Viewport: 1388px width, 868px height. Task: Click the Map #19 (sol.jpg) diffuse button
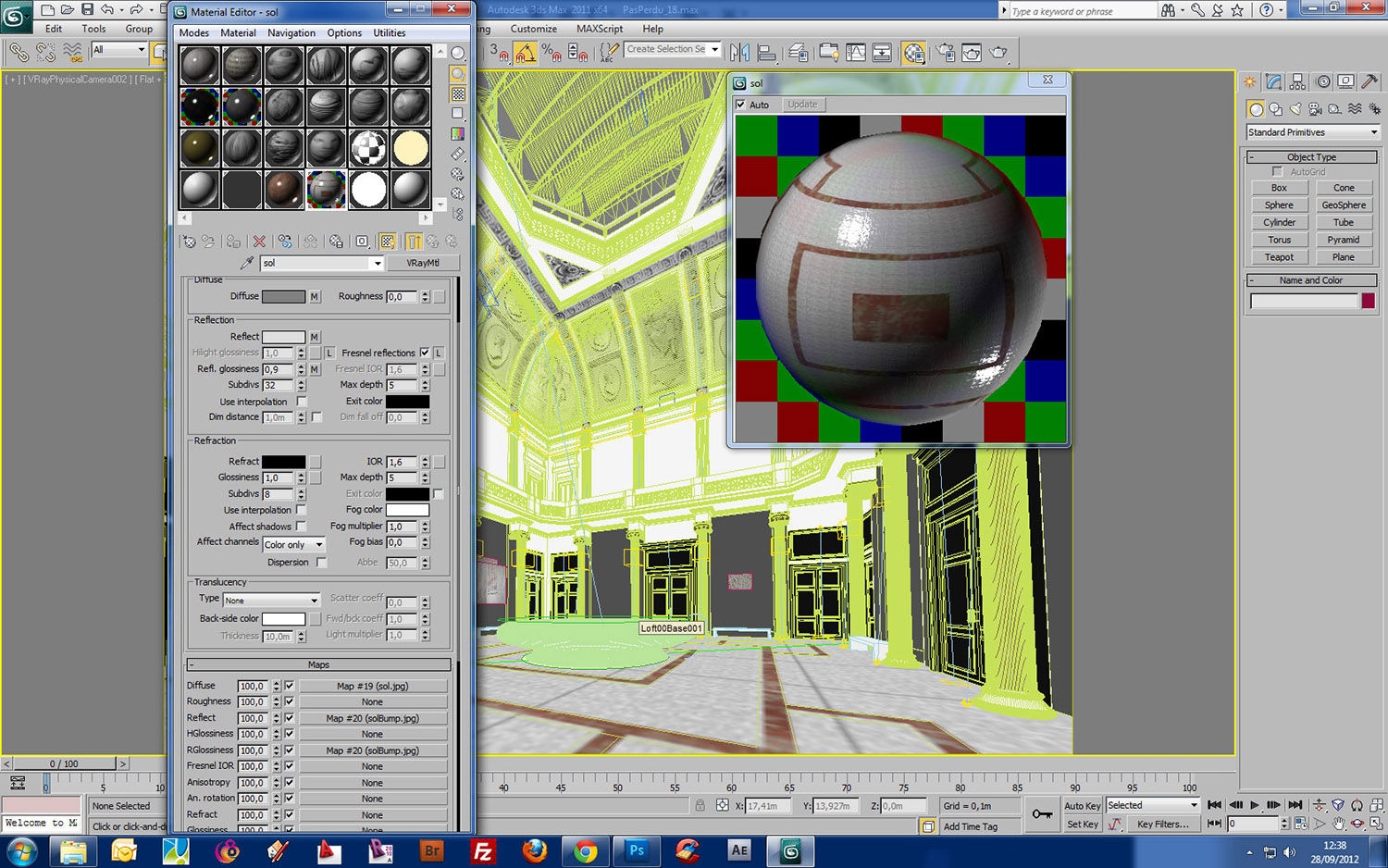point(373,686)
